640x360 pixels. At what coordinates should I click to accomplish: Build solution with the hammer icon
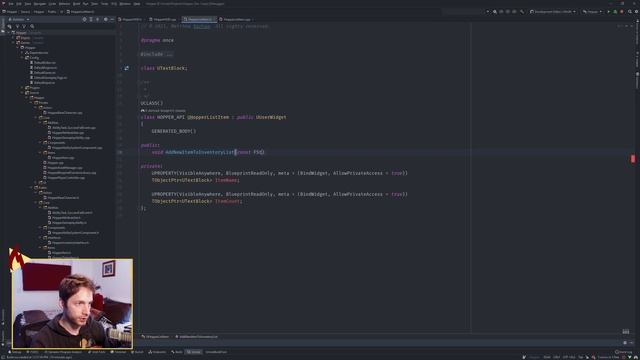click(x=522, y=12)
